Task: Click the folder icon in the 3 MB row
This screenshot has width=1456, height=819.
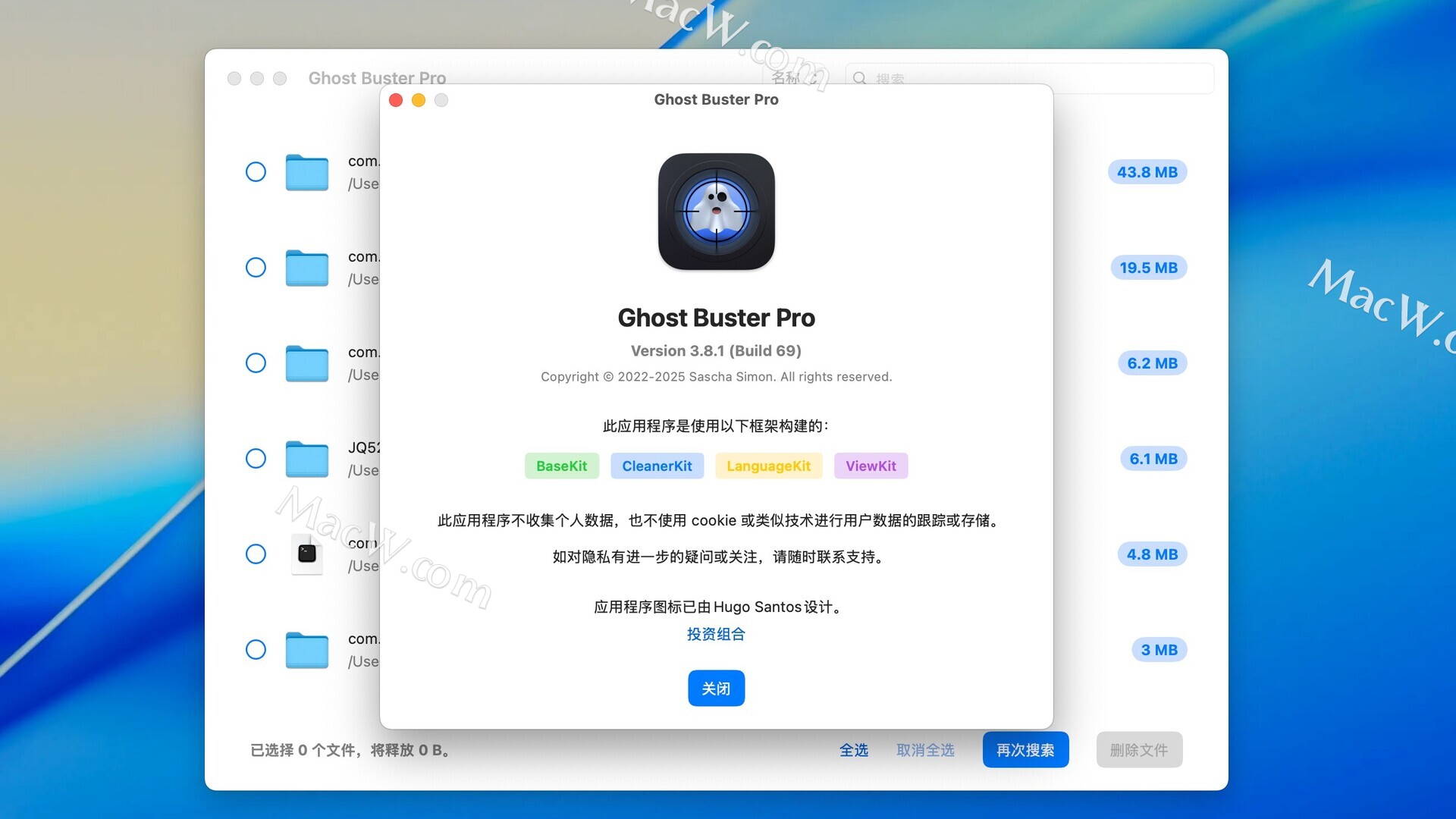Action: [306, 650]
